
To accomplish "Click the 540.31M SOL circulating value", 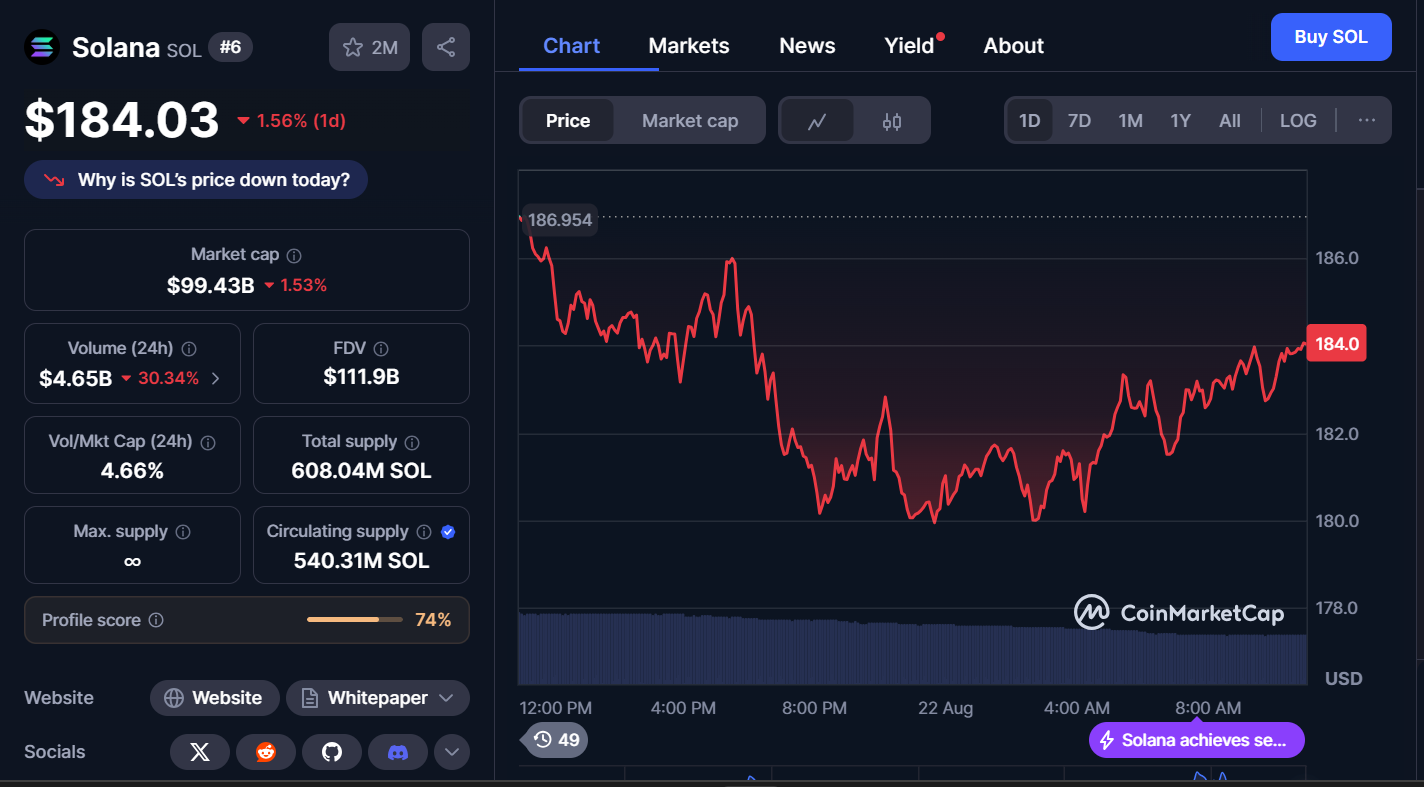I will [x=361, y=561].
